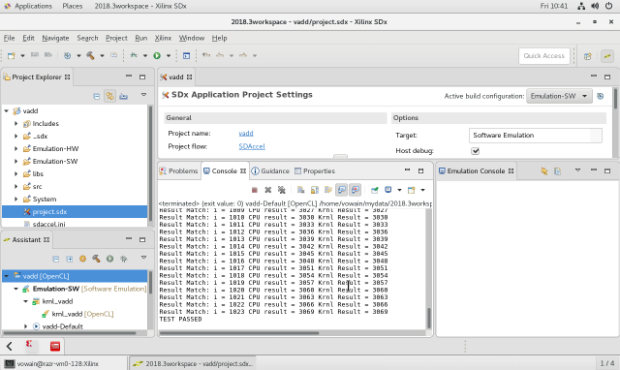Open the Open Console dropdown arrow
The width and height of the screenshot is (620, 370).
[x=423, y=191]
